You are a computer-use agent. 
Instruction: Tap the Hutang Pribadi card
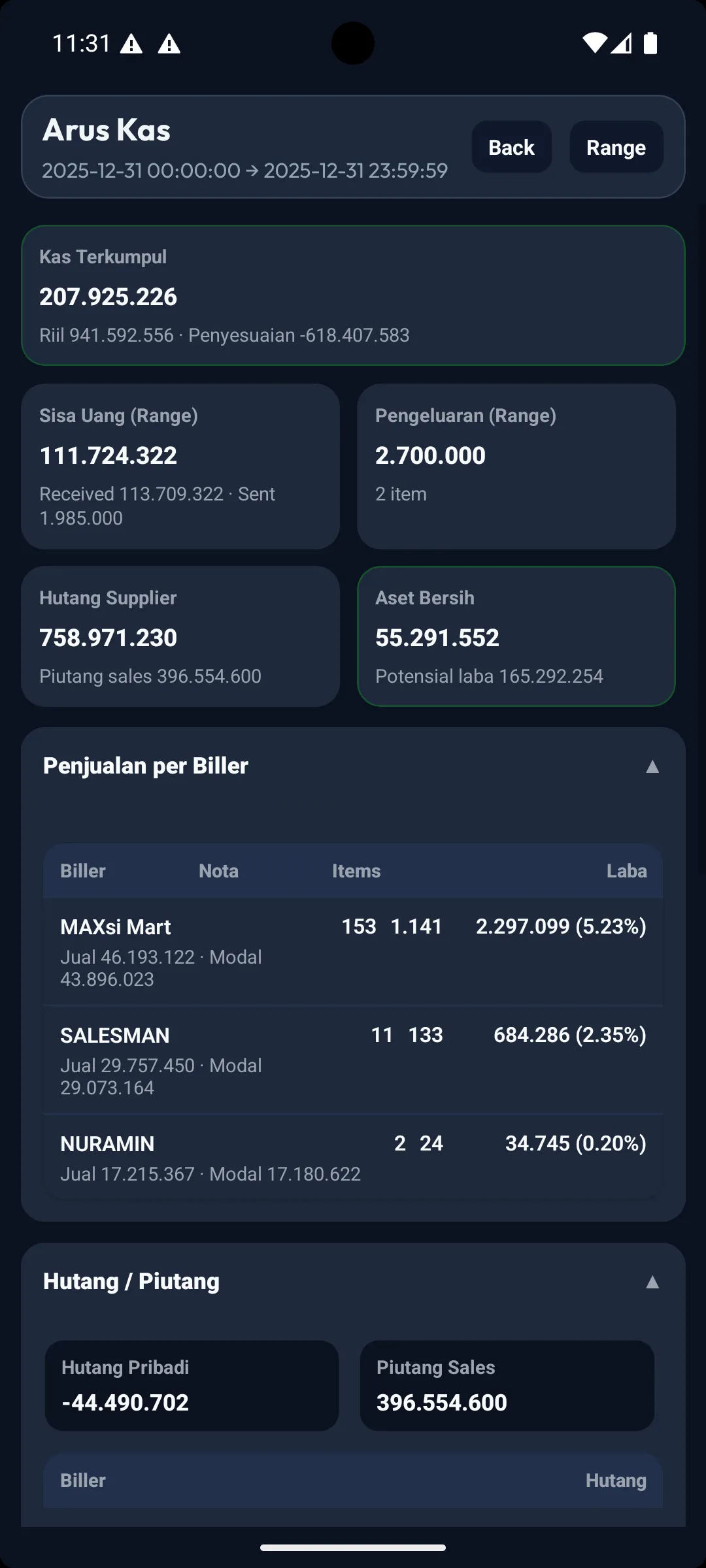pos(192,1385)
